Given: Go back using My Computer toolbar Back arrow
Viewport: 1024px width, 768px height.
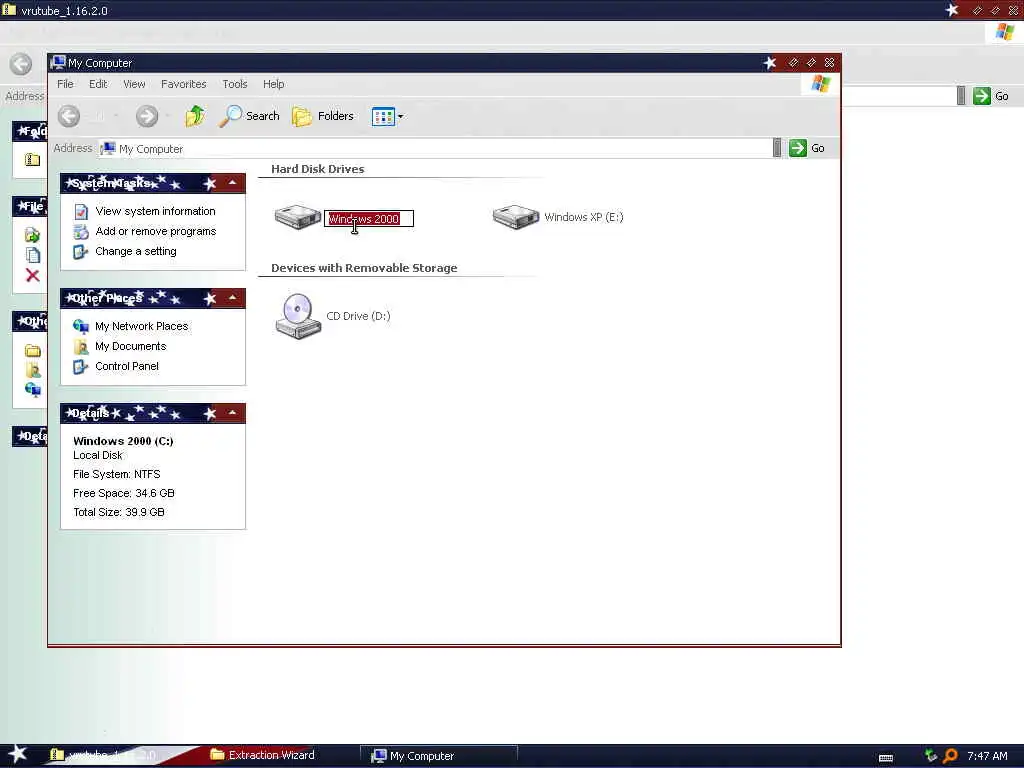Looking at the screenshot, I should (x=69, y=116).
